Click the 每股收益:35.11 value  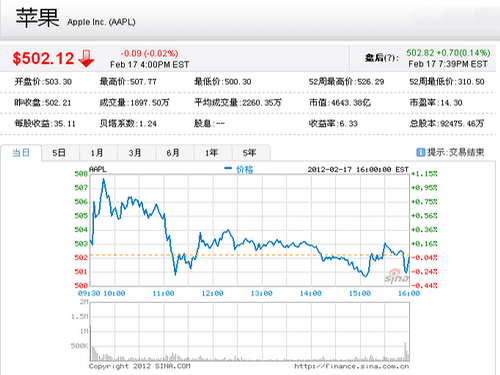45,124
